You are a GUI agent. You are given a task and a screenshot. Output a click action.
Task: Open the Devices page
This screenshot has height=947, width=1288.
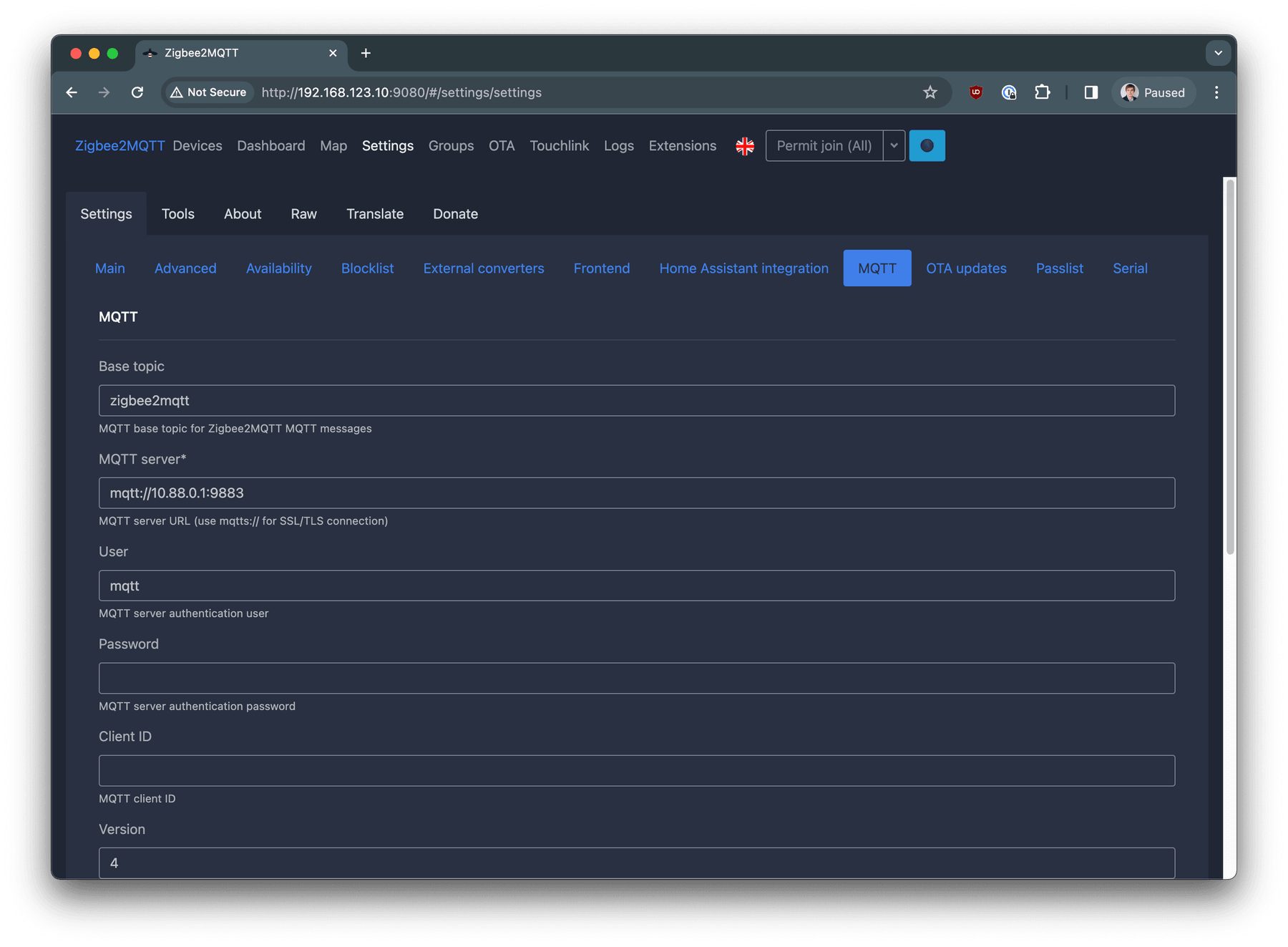[x=197, y=145]
